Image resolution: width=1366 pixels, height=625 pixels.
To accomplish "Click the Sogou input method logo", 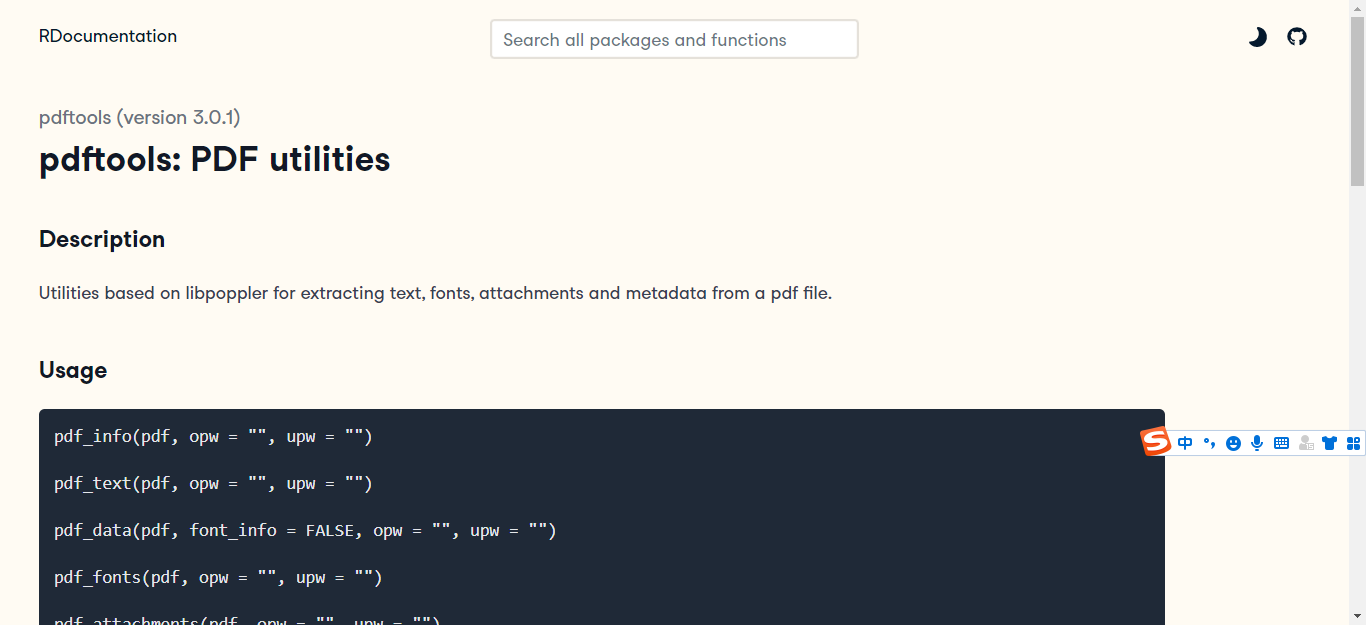I will tap(1156, 442).
